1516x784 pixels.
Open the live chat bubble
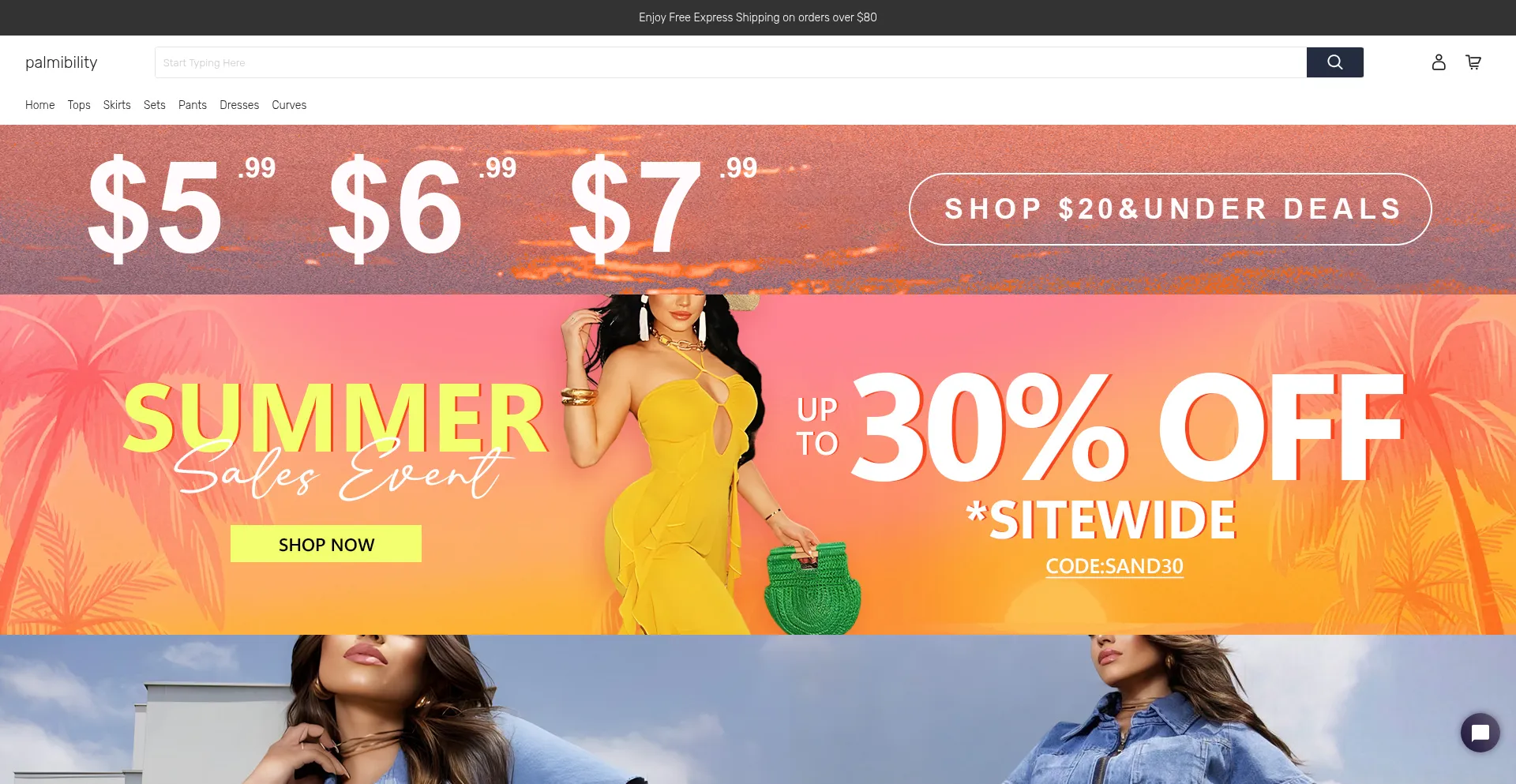pos(1480,733)
